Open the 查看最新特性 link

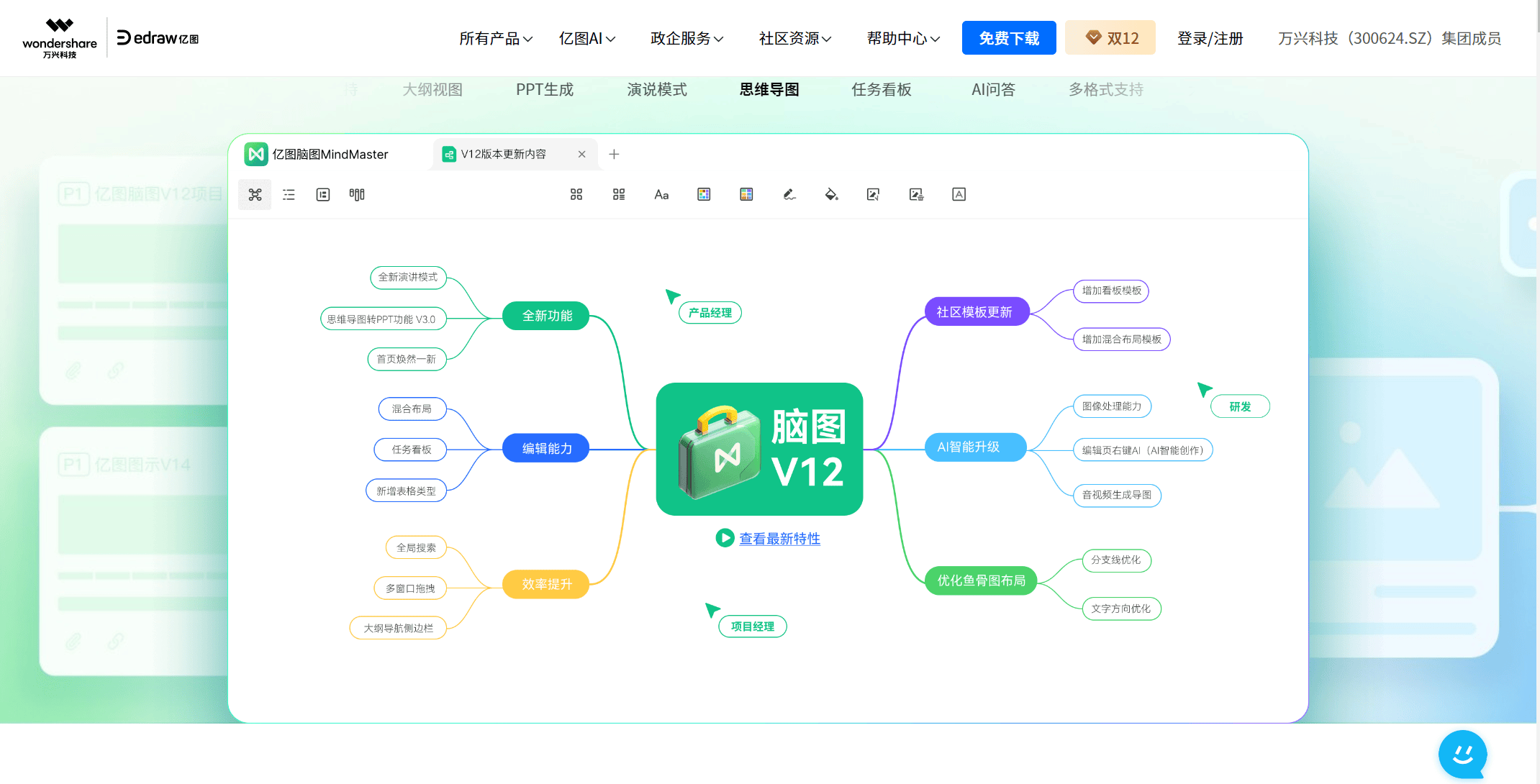(x=779, y=539)
